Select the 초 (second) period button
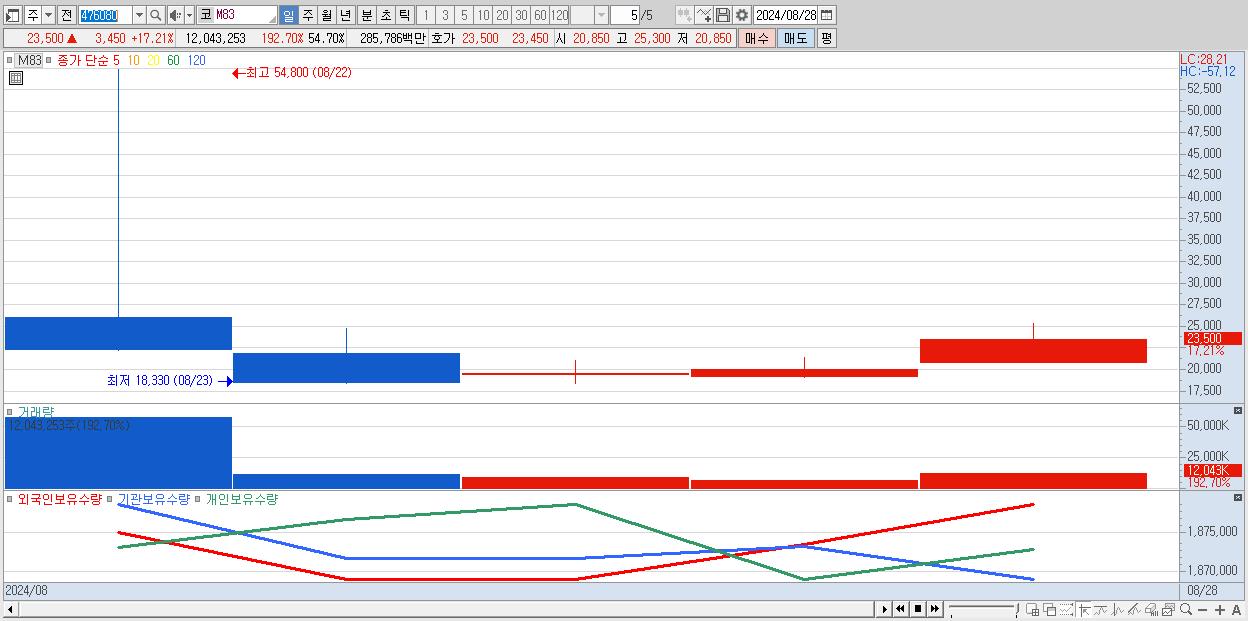The height and width of the screenshot is (621, 1248). pyautogui.click(x=385, y=15)
